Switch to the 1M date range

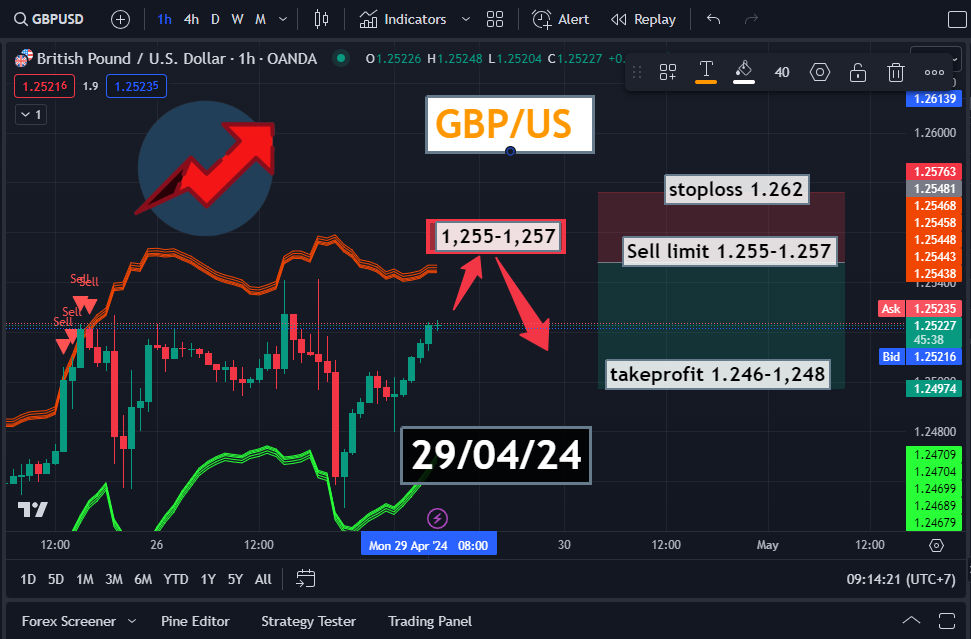(85, 579)
